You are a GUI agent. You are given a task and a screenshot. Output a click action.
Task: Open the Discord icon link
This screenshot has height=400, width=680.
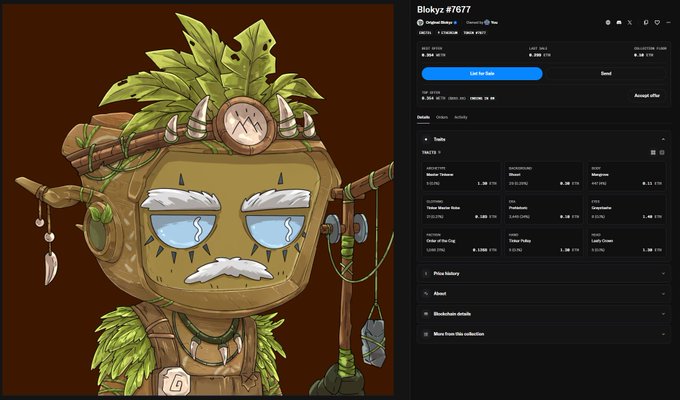coord(619,23)
